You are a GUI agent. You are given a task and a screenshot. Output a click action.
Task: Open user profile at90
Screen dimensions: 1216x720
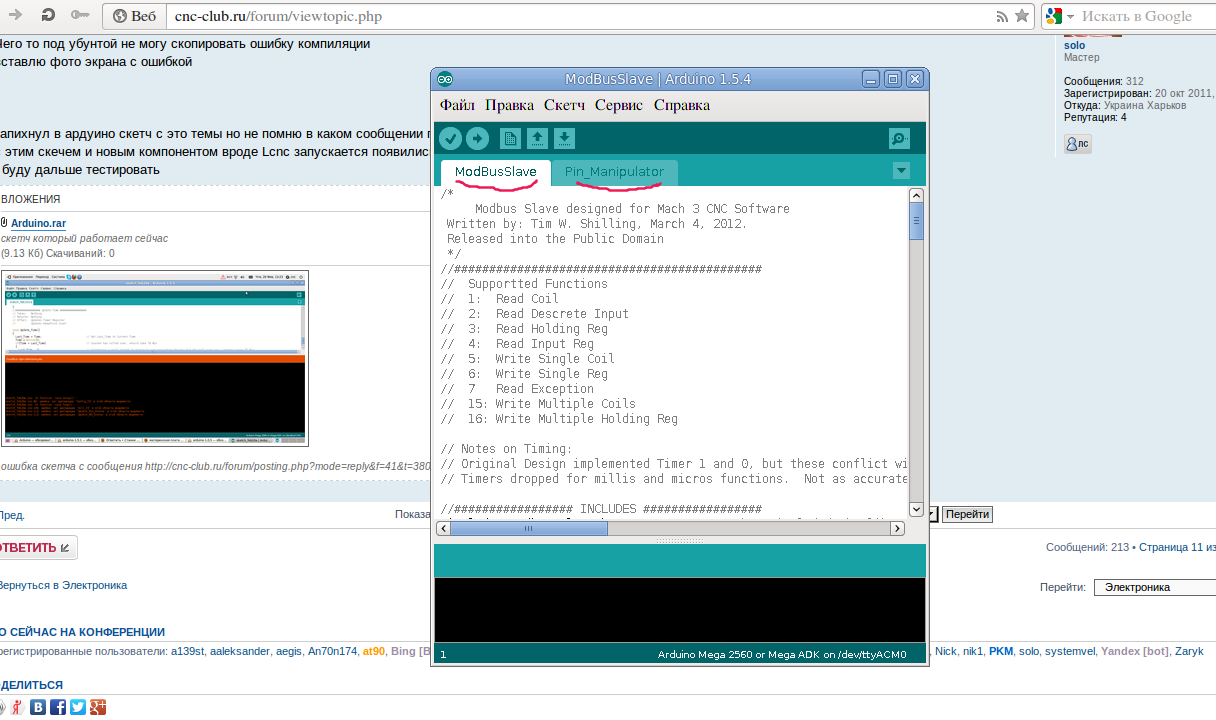point(373,651)
